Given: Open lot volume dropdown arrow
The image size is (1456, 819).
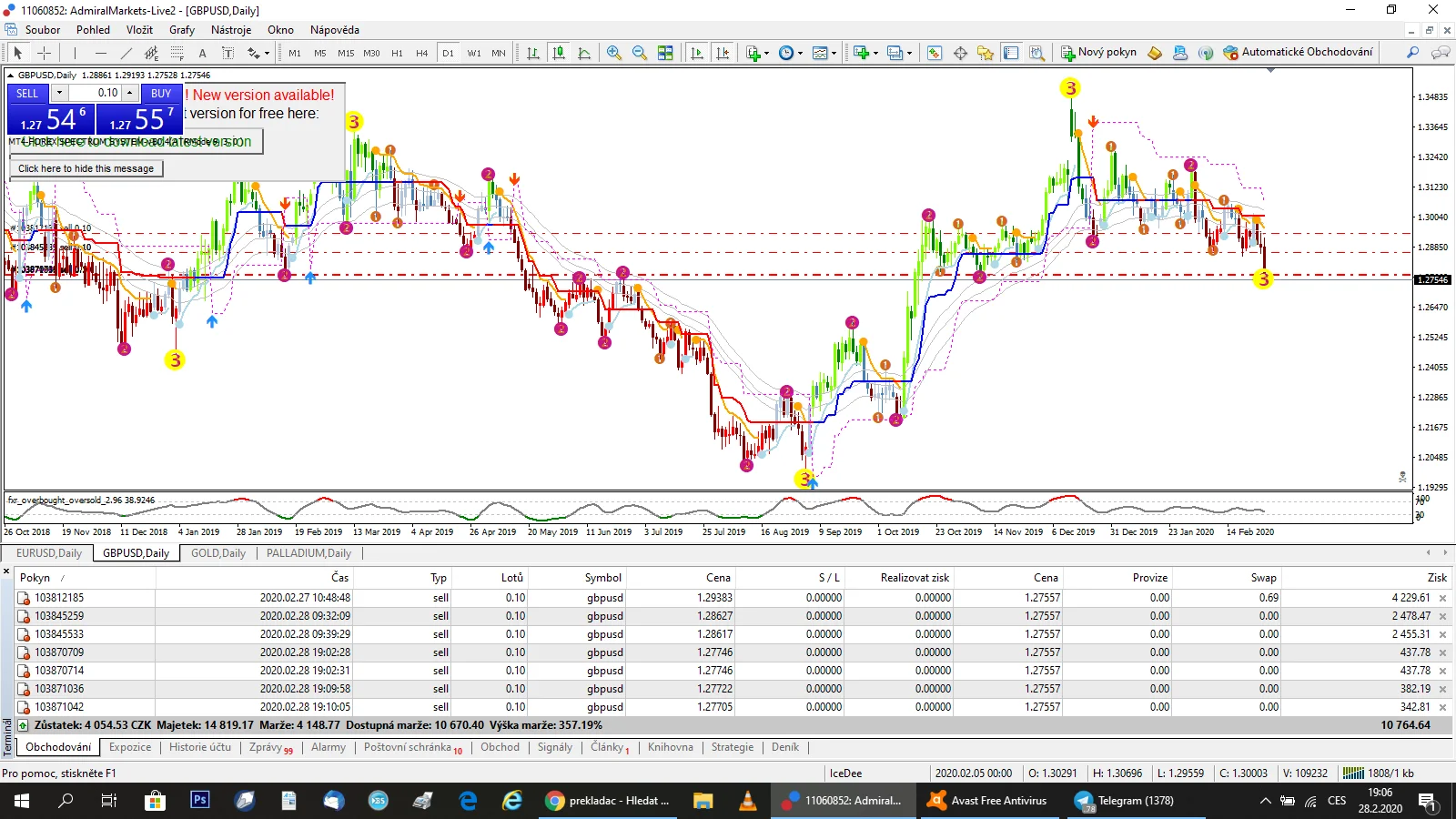Looking at the screenshot, I should point(59,93).
